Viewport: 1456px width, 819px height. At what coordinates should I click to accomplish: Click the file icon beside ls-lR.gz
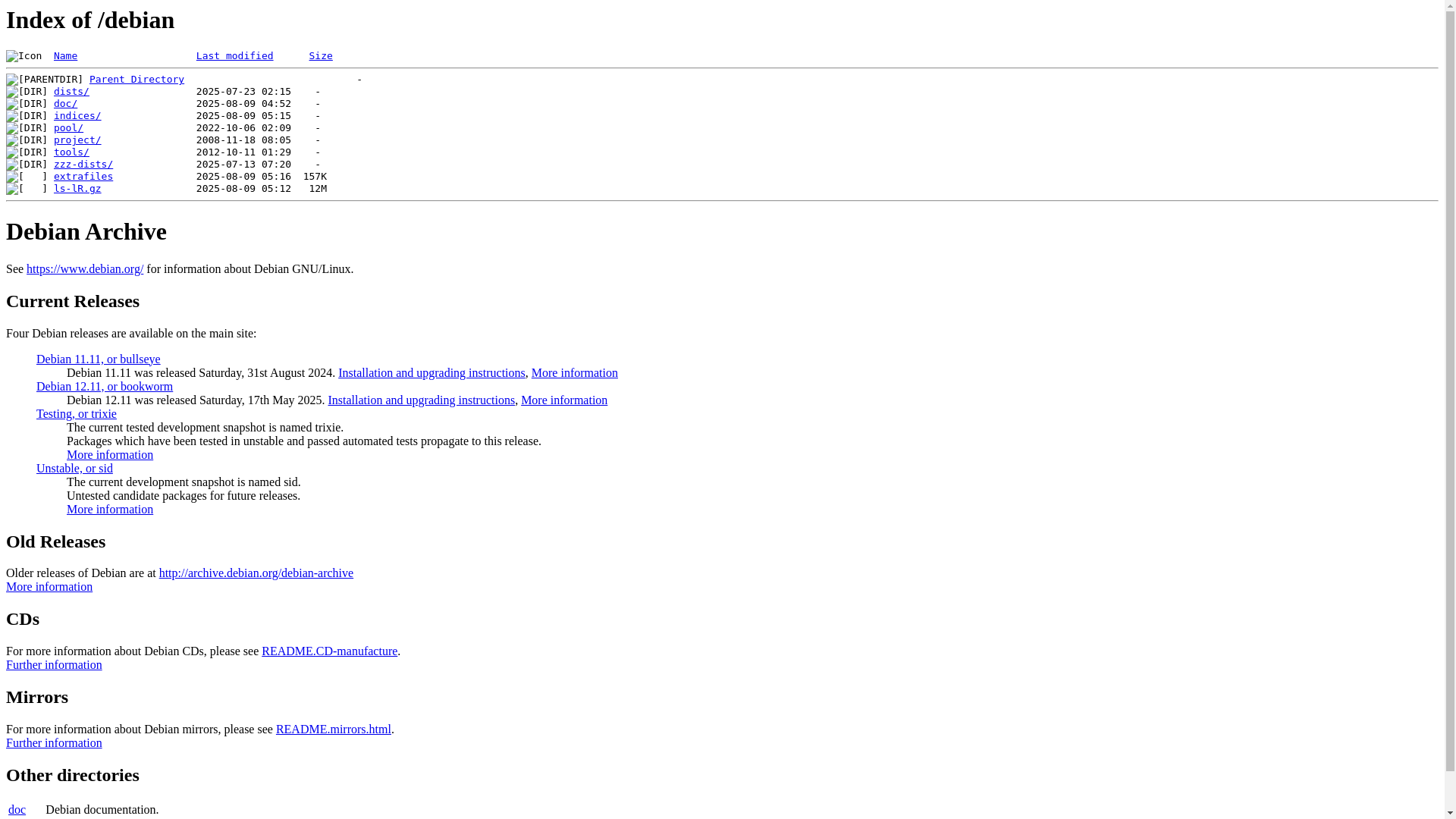coord(27,189)
